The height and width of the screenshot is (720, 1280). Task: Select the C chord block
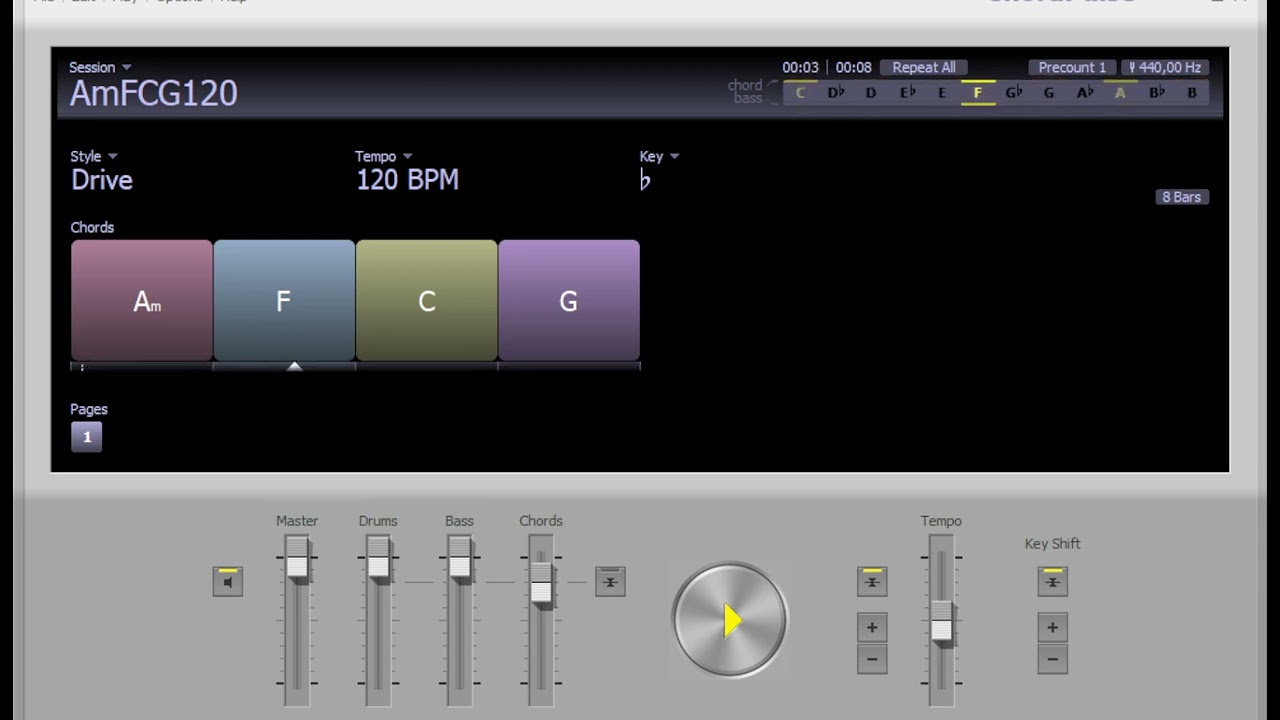pyautogui.click(x=427, y=300)
